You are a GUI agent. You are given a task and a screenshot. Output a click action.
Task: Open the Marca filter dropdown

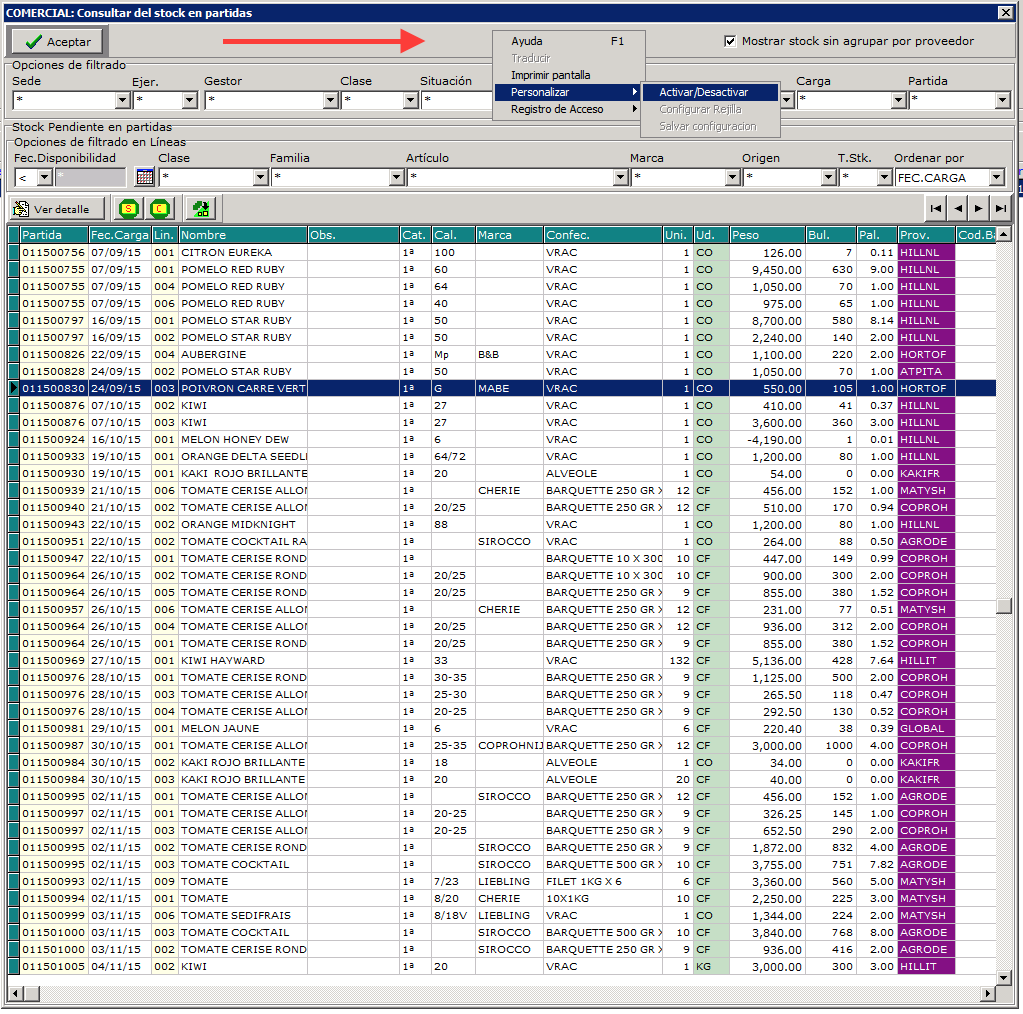732,178
